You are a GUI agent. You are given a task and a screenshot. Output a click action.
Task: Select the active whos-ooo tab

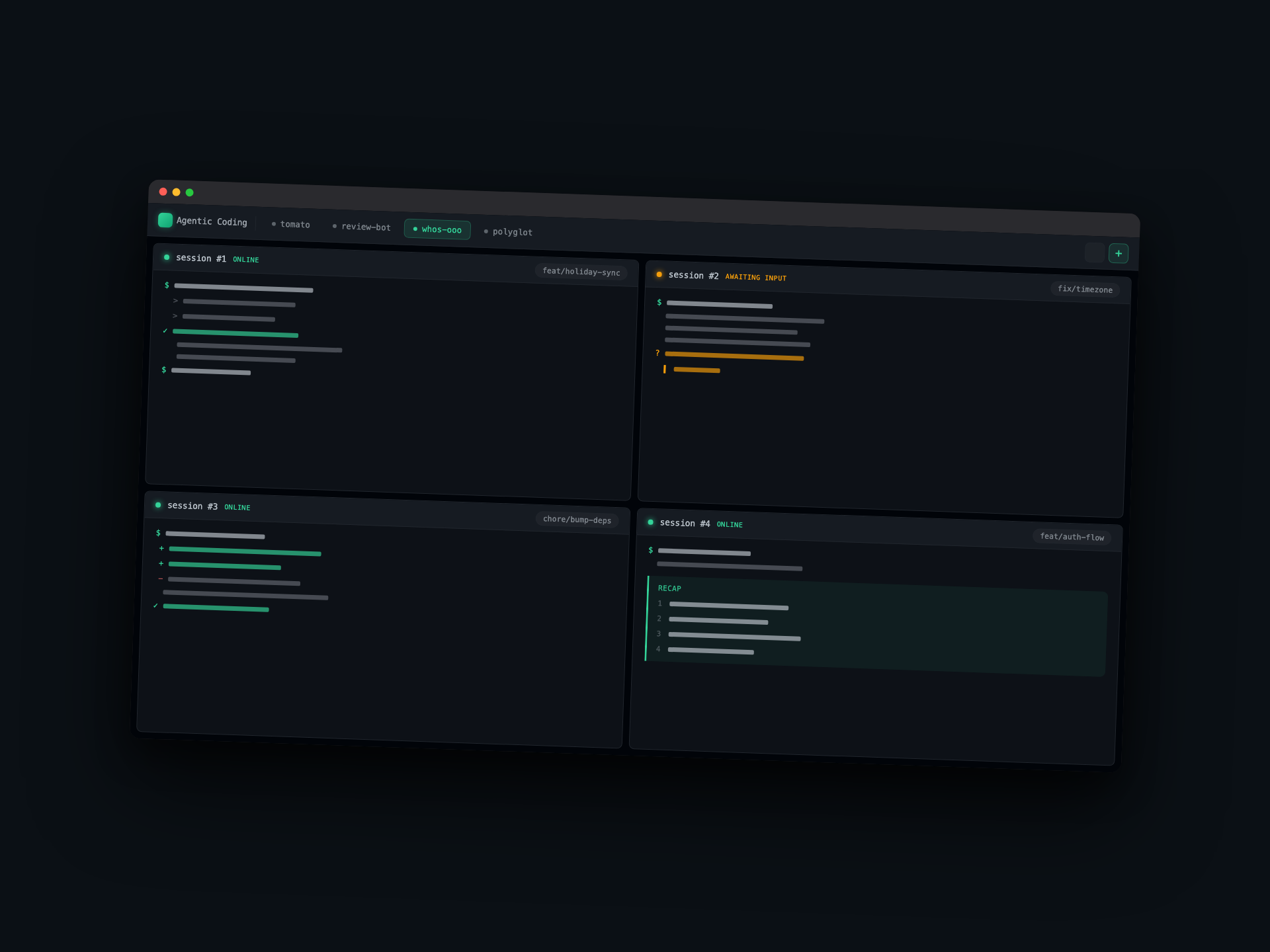click(437, 229)
